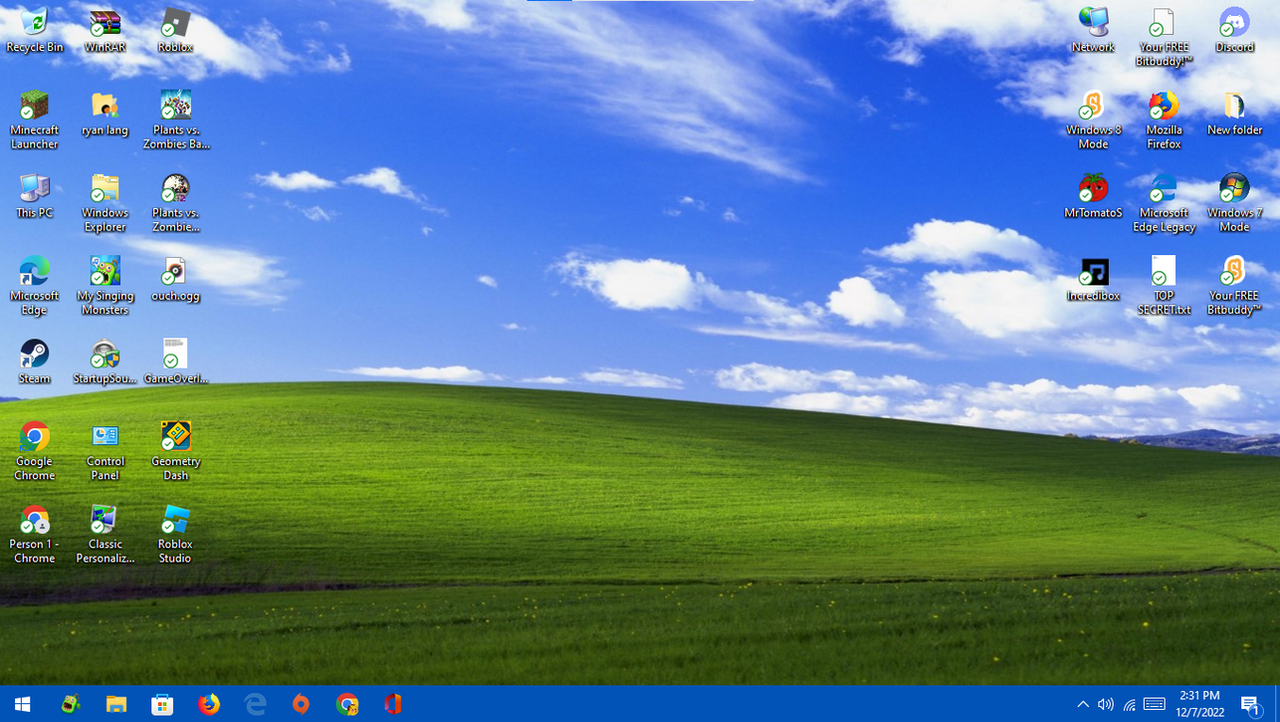The width and height of the screenshot is (1280, 722).
Task: Open File Explorer from the taskbar
Action: tap(116, 704)
